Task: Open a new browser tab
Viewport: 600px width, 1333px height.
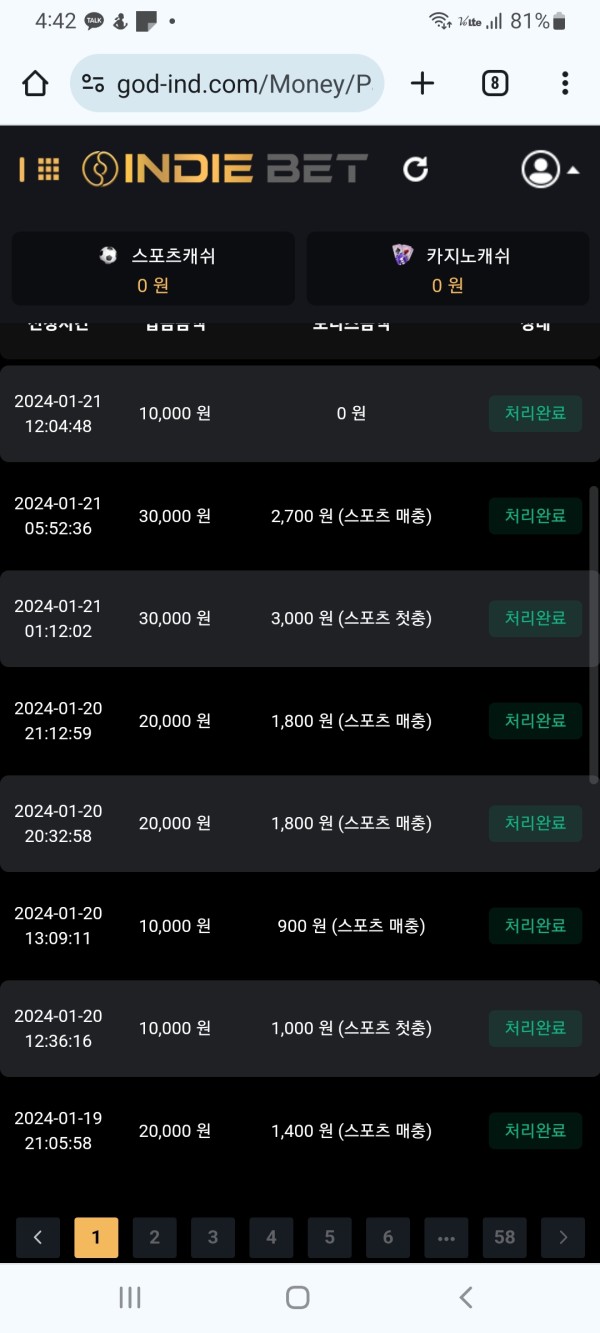Action: tap(422, 84)
